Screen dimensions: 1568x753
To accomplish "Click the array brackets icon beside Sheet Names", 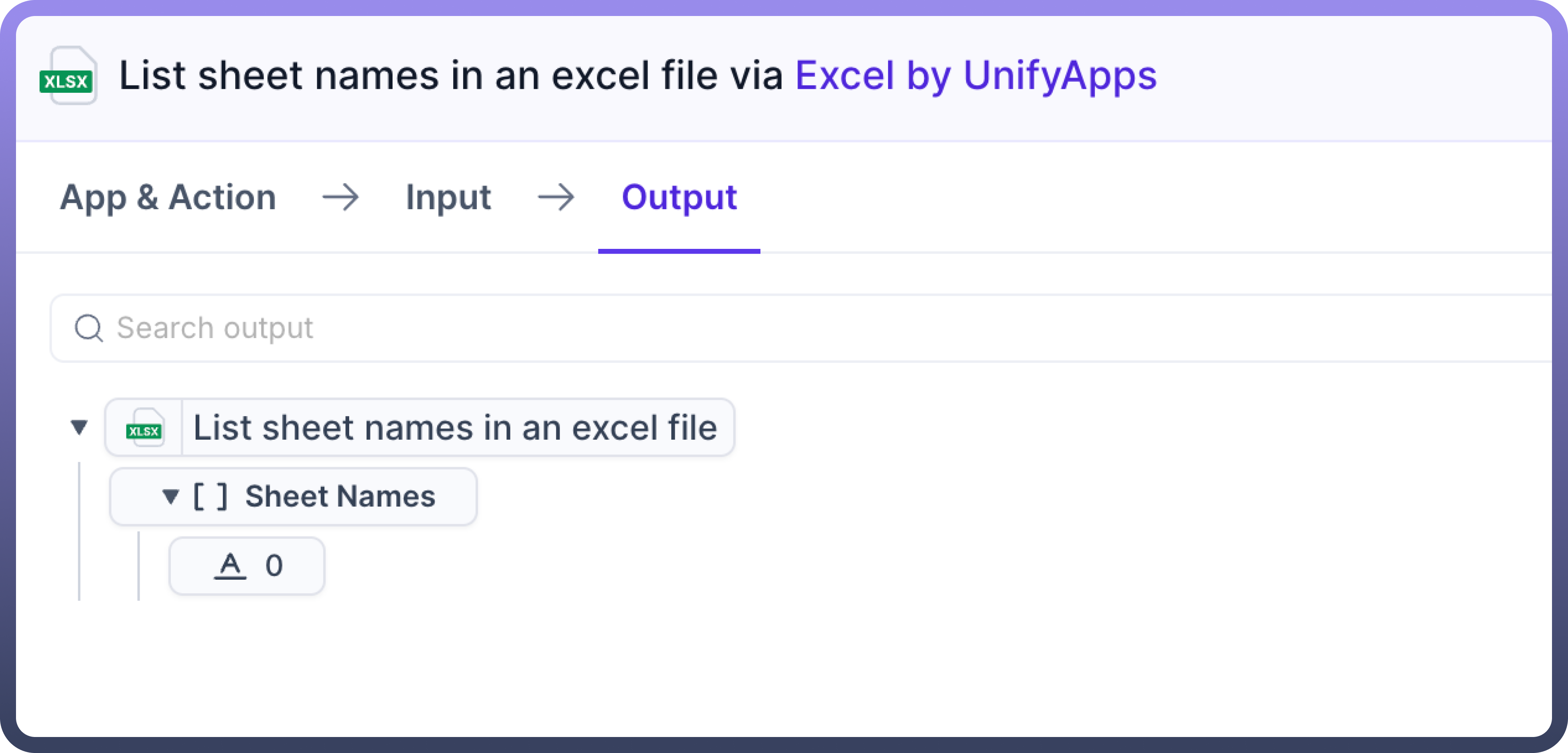I will pyautogui.click(x=210, y=497).
